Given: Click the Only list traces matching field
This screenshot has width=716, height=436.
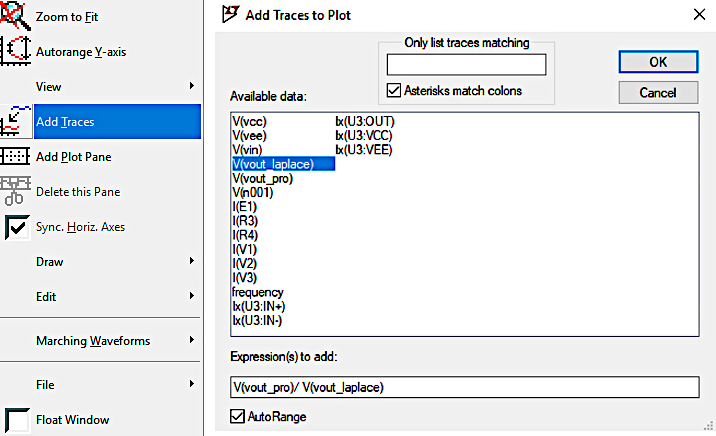Looking at the screenshot, I should [x=466, y=64].
